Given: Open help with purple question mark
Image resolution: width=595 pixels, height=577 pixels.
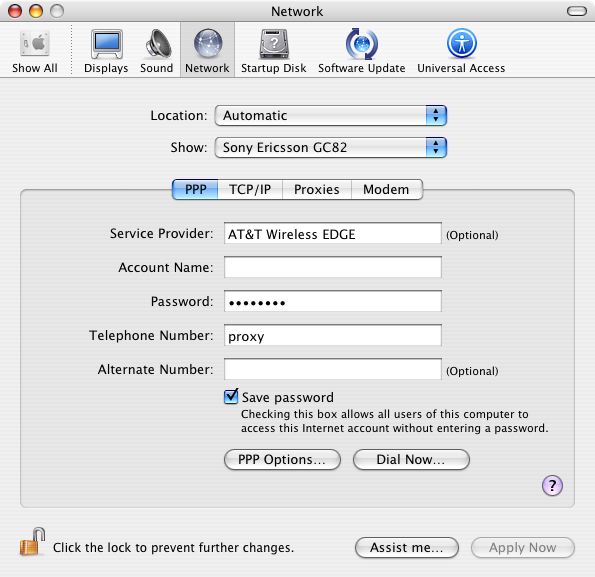Looking at the screenshot, I should (552, 485).
